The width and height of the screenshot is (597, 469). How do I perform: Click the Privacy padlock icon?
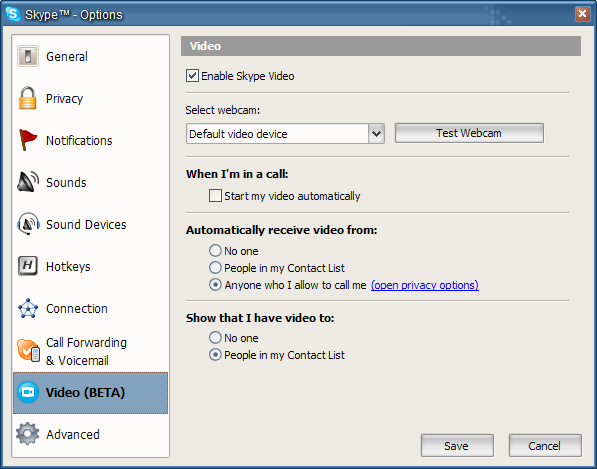27,98
